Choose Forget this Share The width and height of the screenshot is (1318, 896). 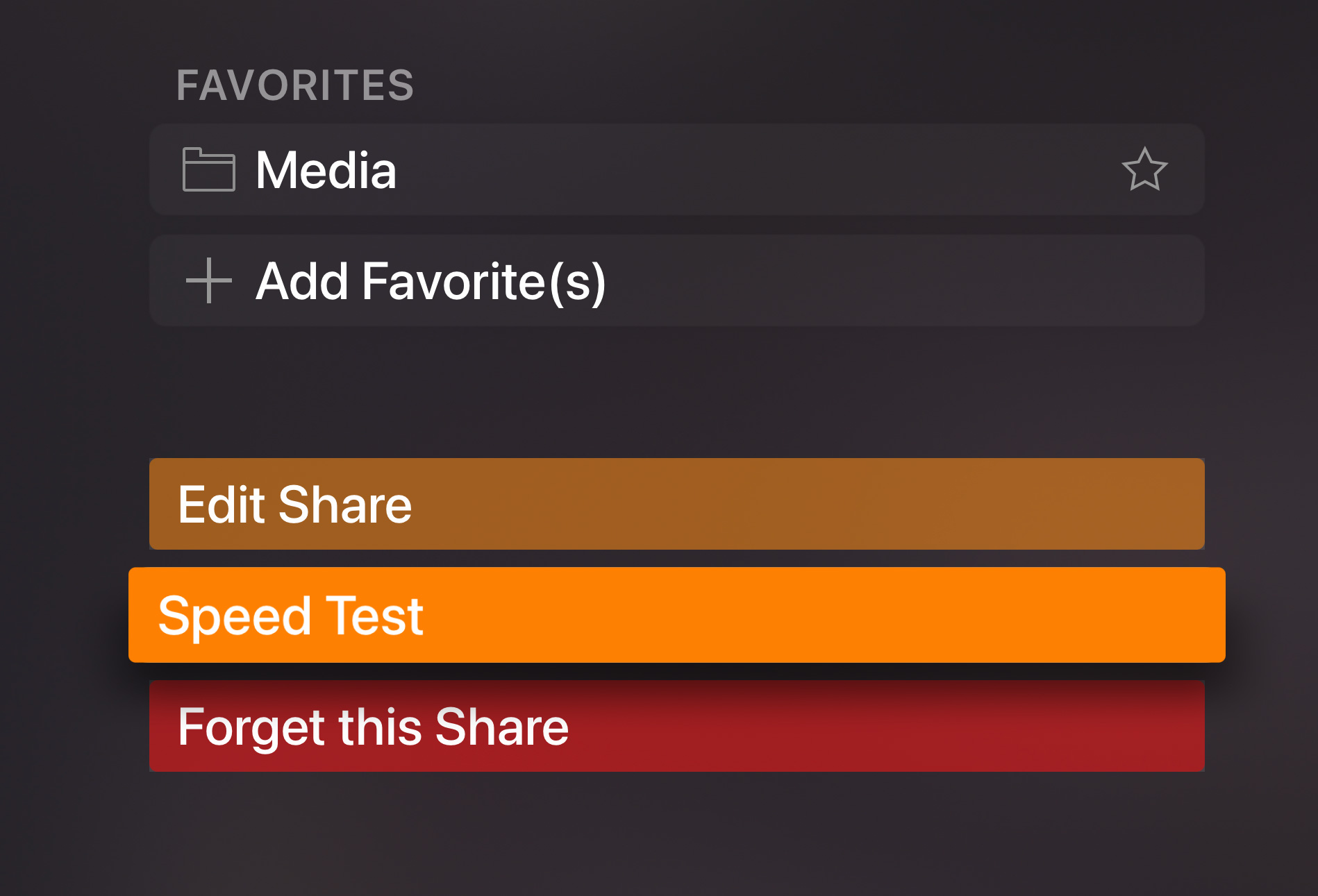(676, 726)
